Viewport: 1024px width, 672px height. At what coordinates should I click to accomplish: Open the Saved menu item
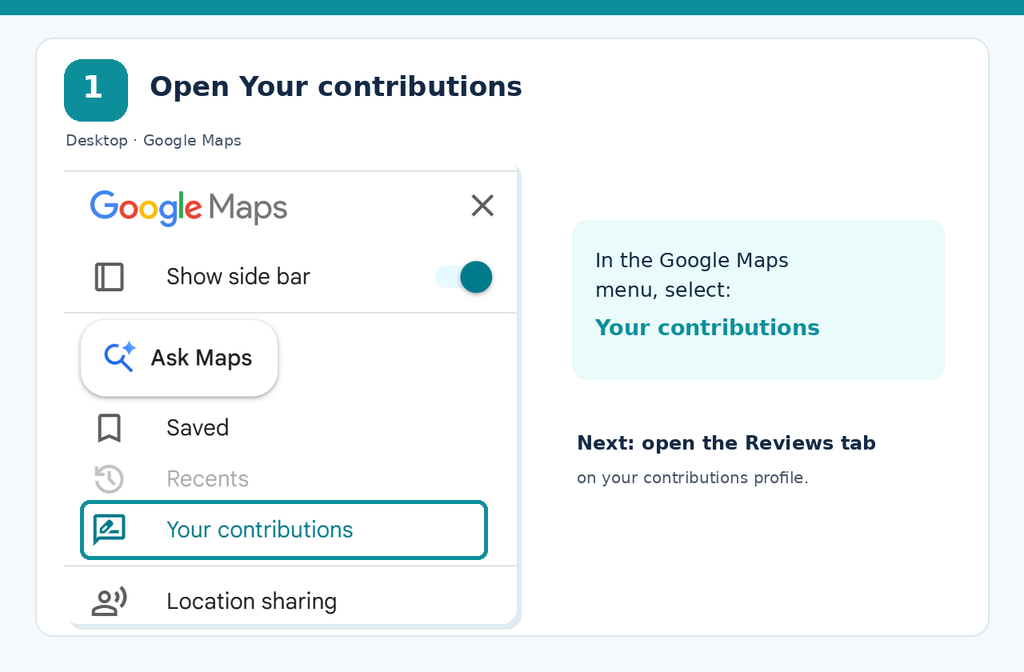pos(291,428)
